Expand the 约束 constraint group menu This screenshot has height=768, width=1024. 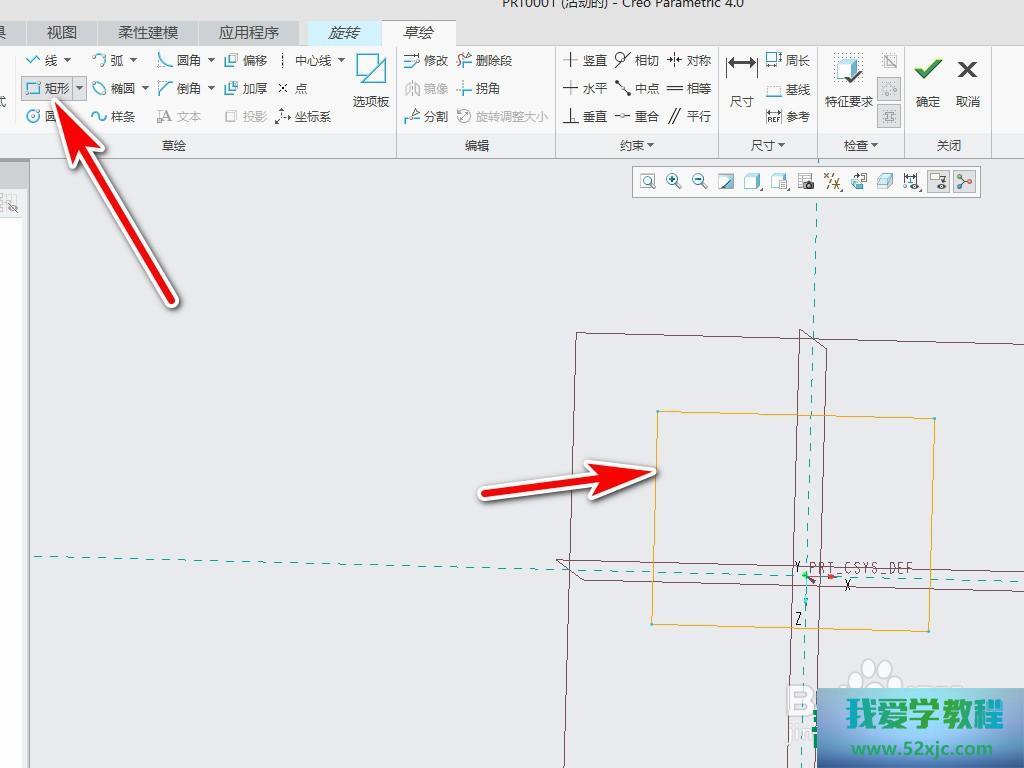coord(637,145)
